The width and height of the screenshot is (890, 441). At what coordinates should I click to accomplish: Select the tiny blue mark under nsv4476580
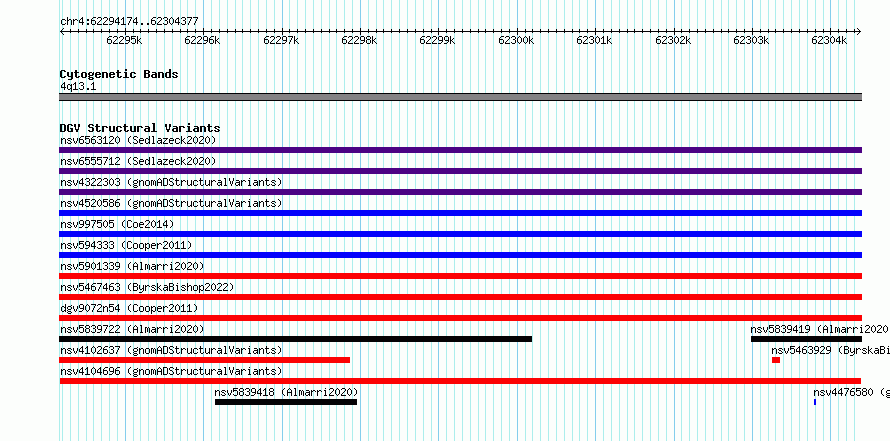[x=815, y=402]
